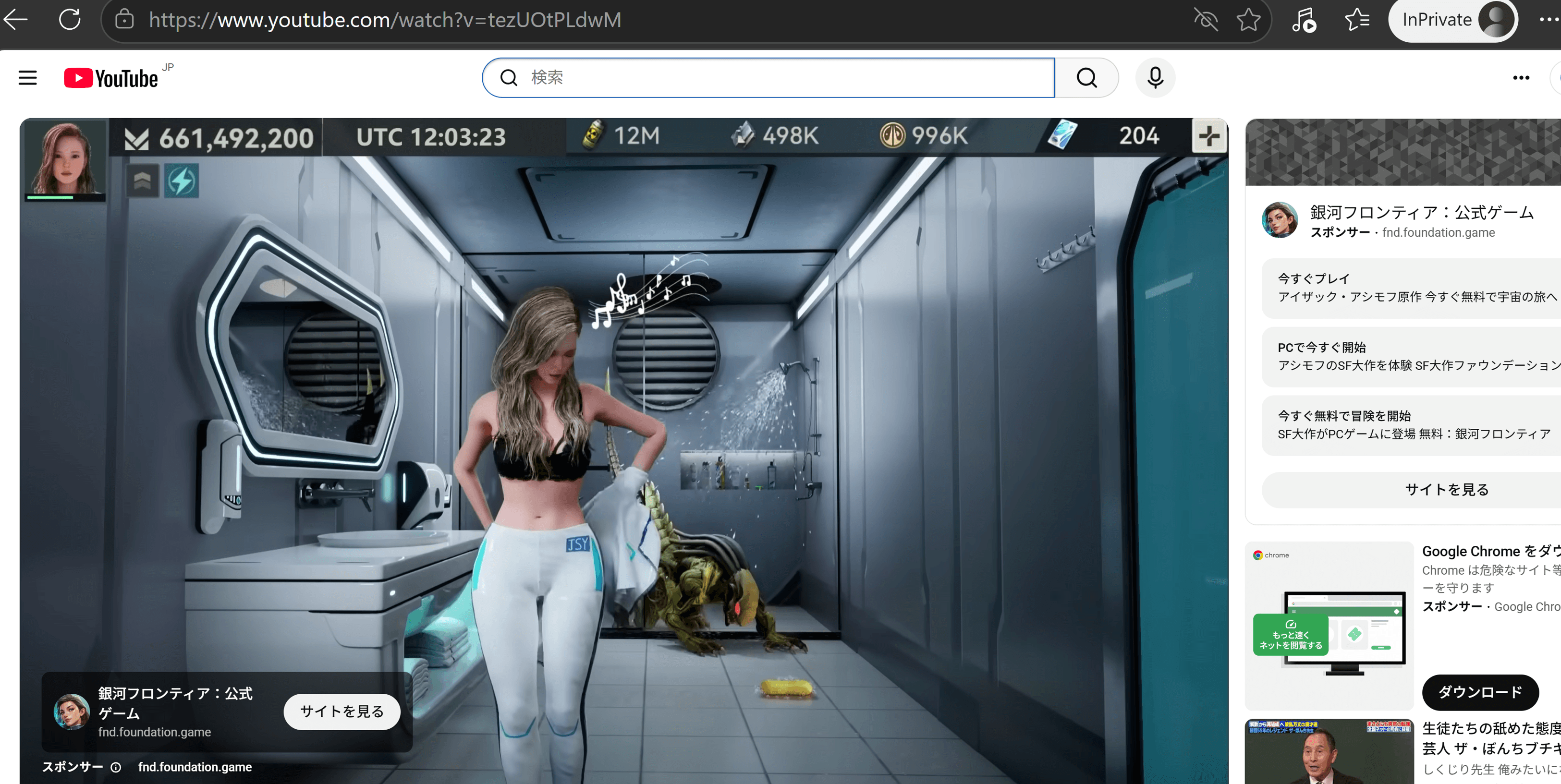
Task: Click the 661,492,200 power value
Action: 236,138
